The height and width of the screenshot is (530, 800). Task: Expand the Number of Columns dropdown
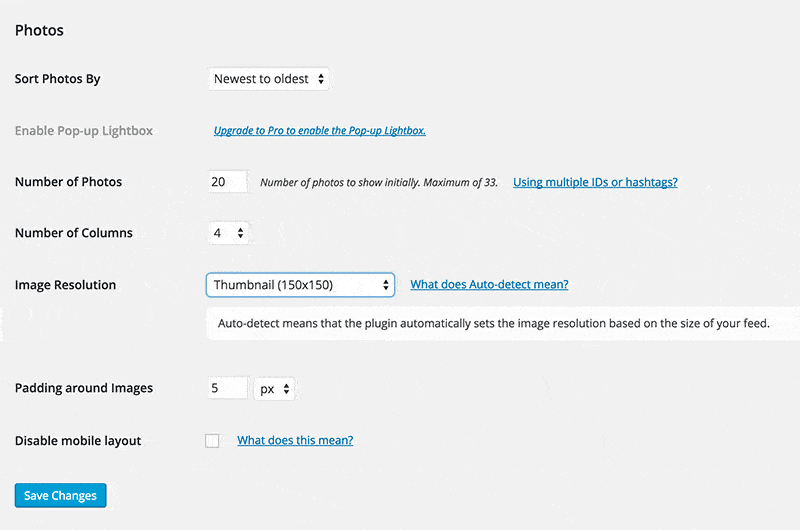228,233
